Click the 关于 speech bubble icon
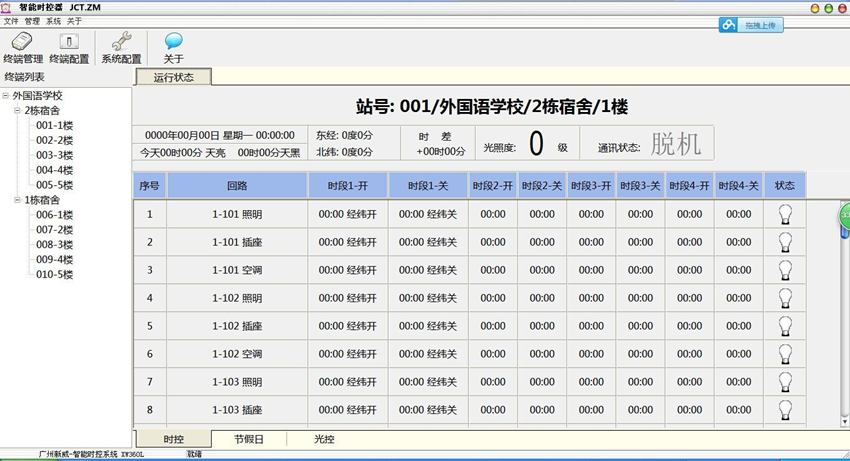The width and height of the screenshot is (850, 461). tap(173, 42)
